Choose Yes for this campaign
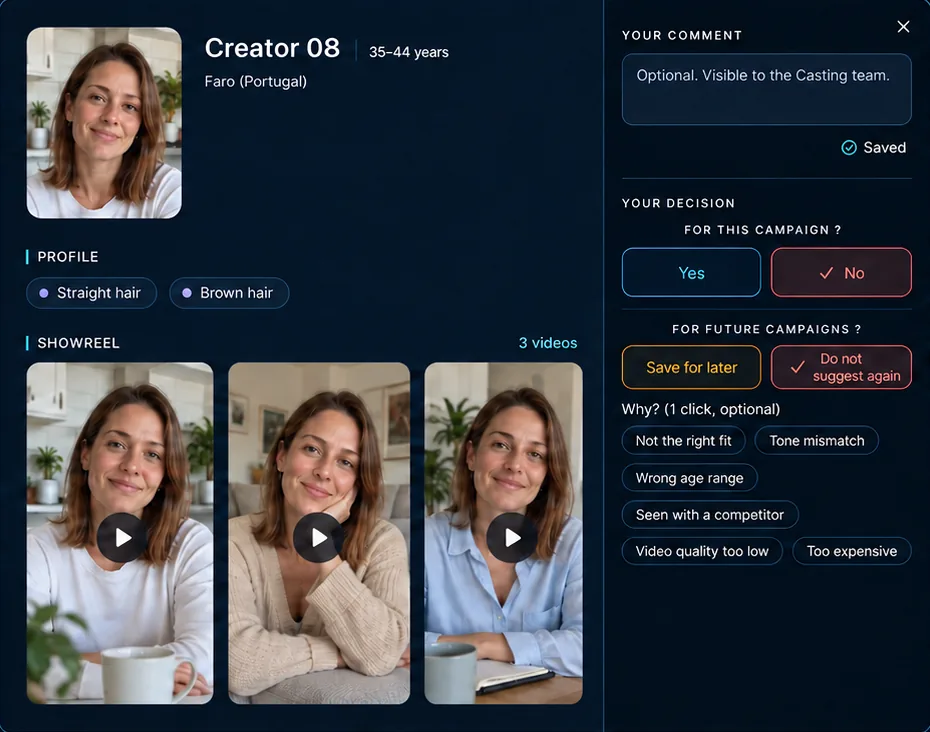The image size is (930, 732). click(691, 272)
